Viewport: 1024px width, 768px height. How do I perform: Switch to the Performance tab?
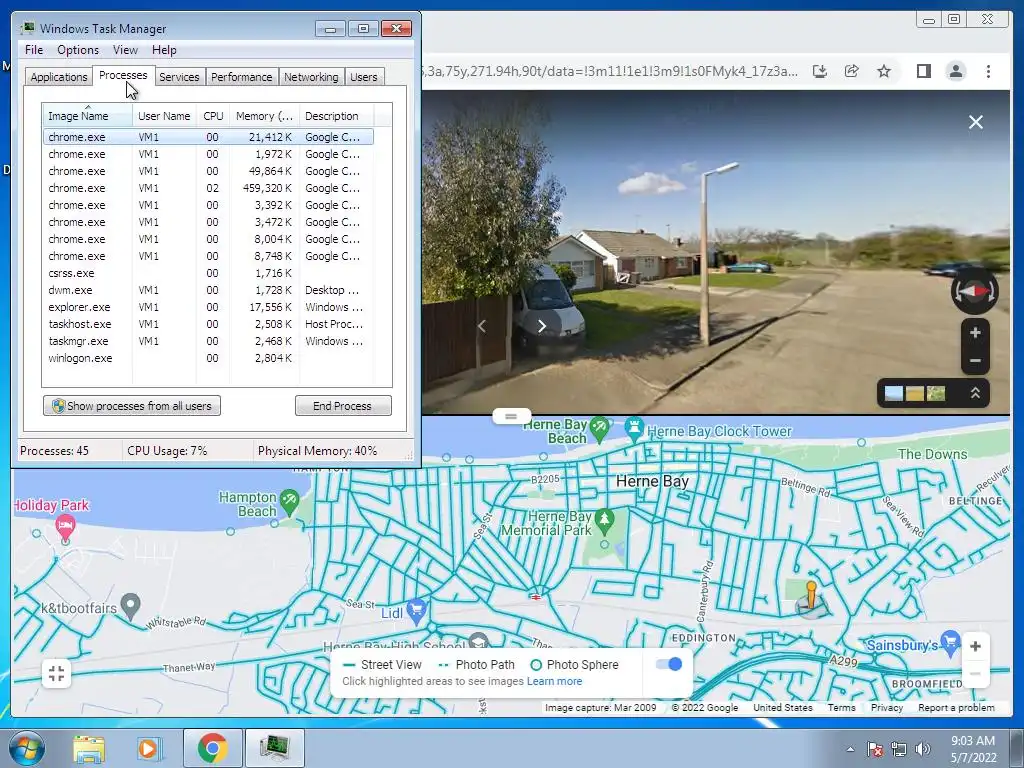coord(242,77)
